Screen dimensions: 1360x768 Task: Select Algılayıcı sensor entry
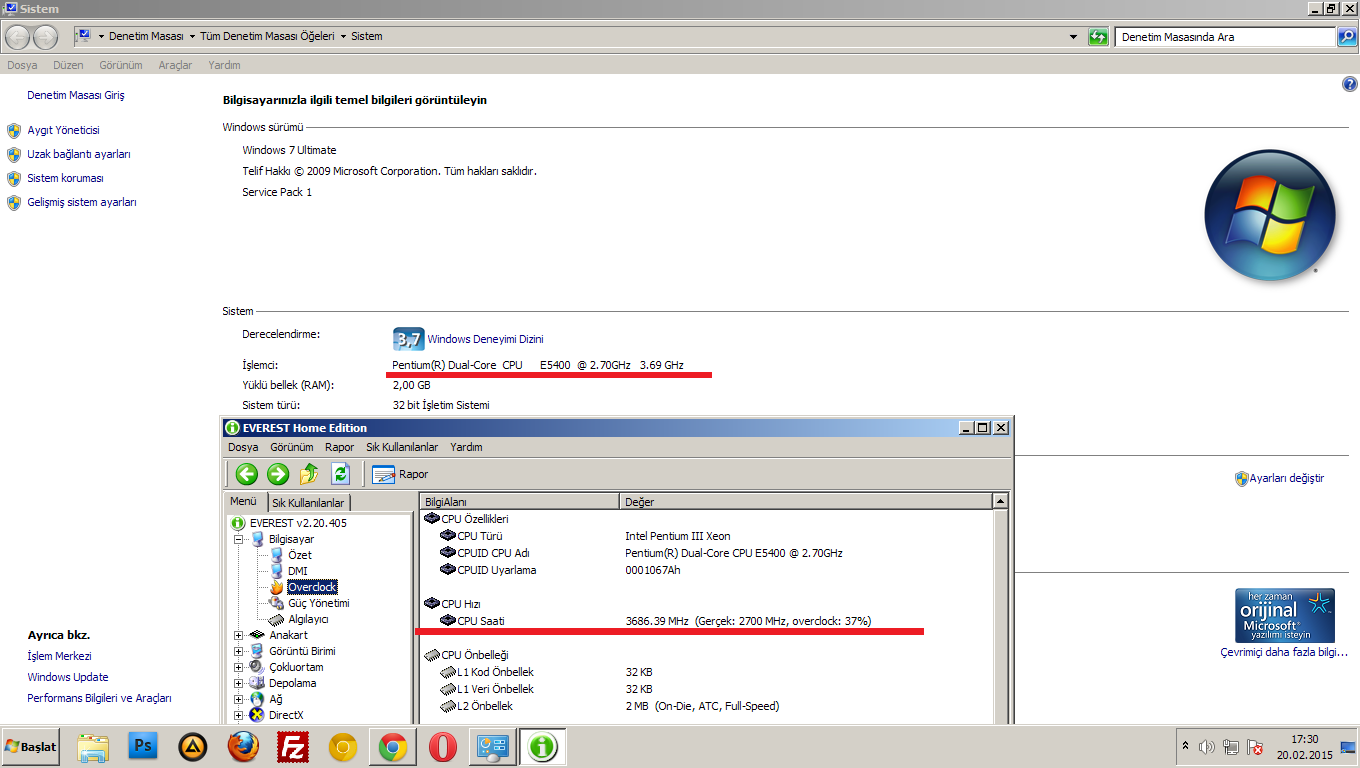pyautogui.click(x=308, y=619)
